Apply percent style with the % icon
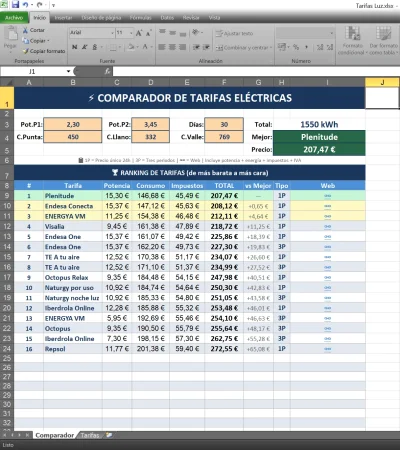This screenshot has height=450, width=400. (296, 47)
